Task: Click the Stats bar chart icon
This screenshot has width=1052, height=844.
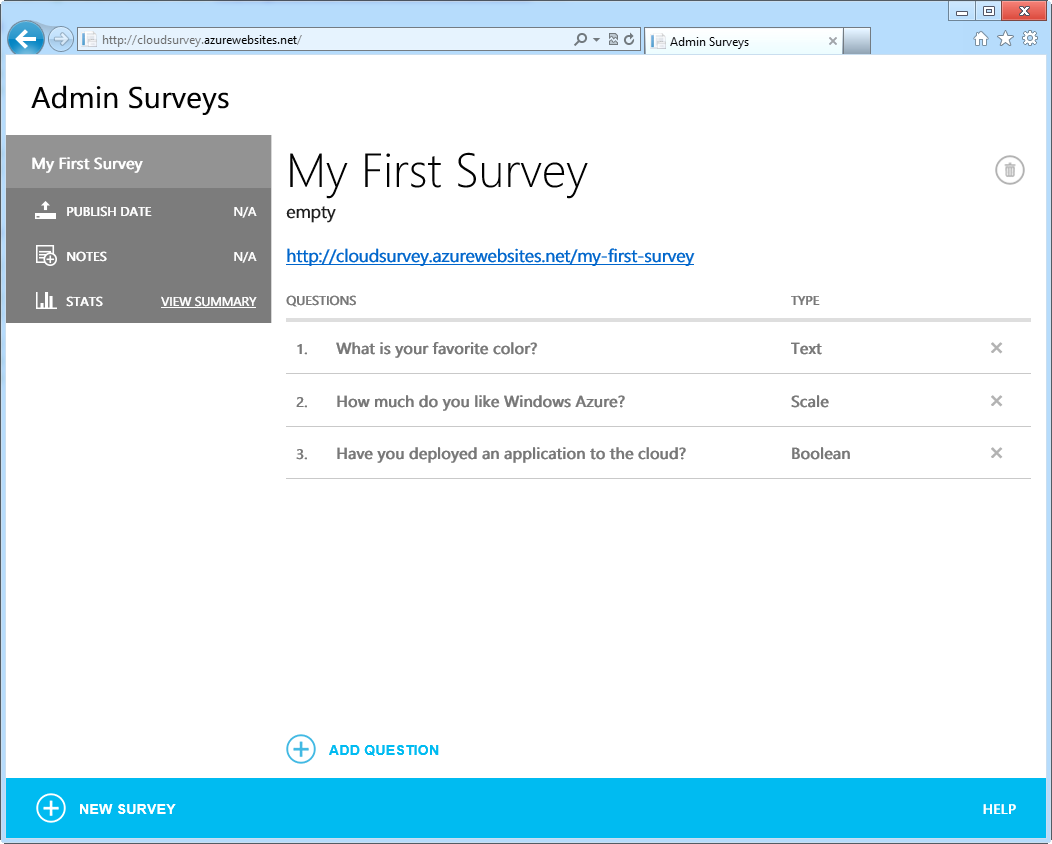Action: tap(46, 300)
